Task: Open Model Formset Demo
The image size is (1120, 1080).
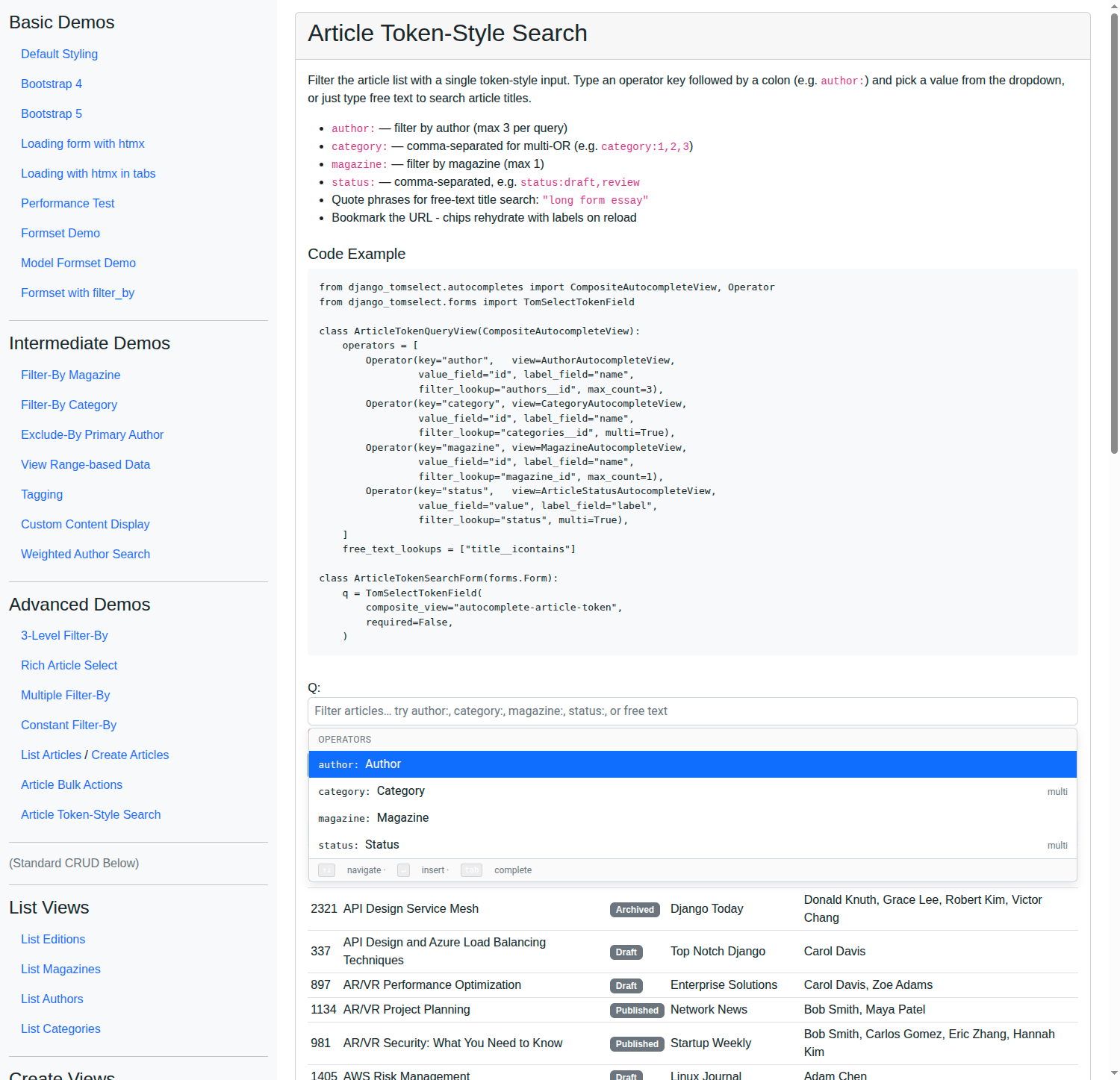Action: (78, 263)
